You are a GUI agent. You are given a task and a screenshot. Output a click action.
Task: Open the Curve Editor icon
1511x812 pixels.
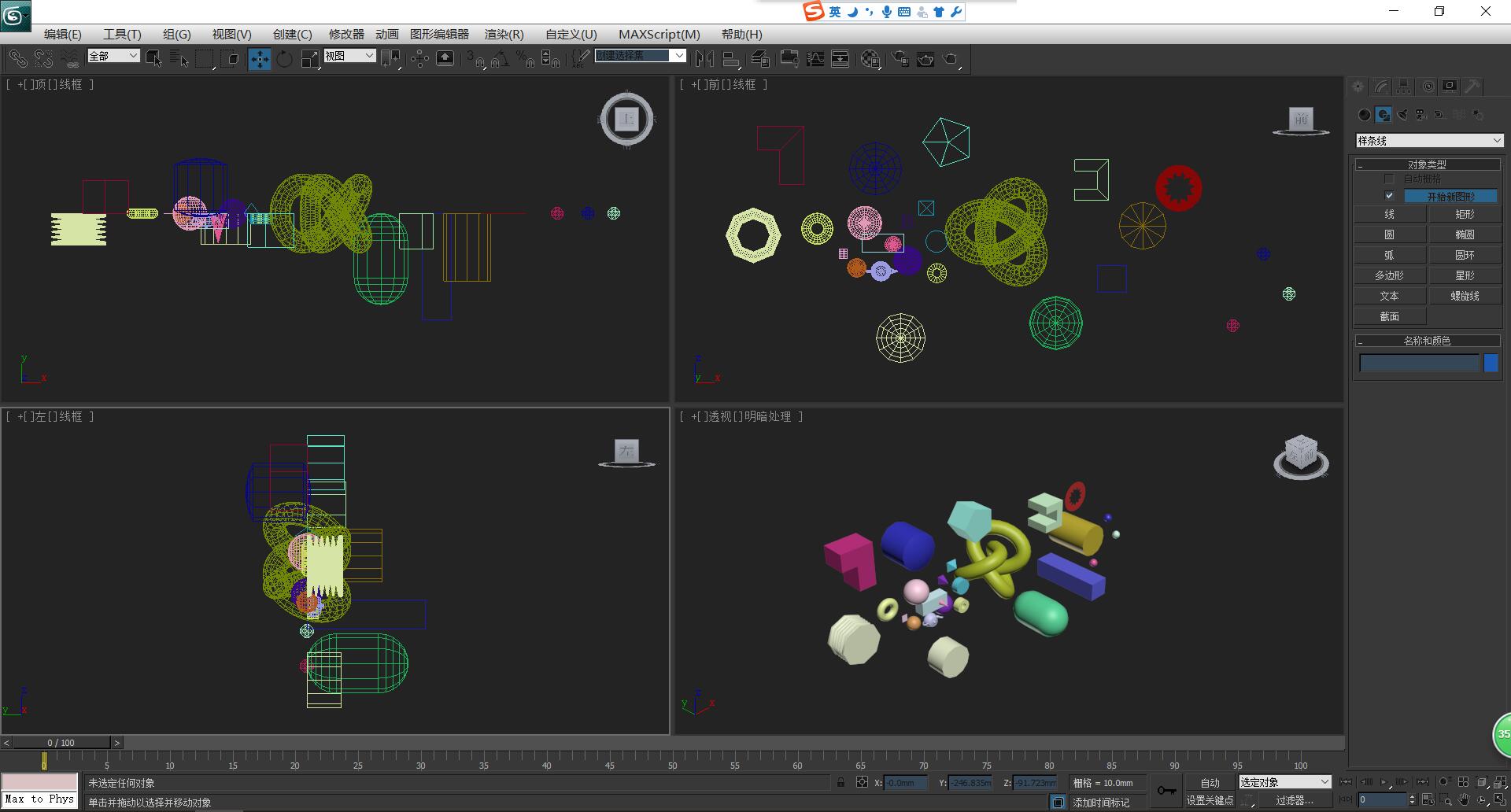pos(815,59)
